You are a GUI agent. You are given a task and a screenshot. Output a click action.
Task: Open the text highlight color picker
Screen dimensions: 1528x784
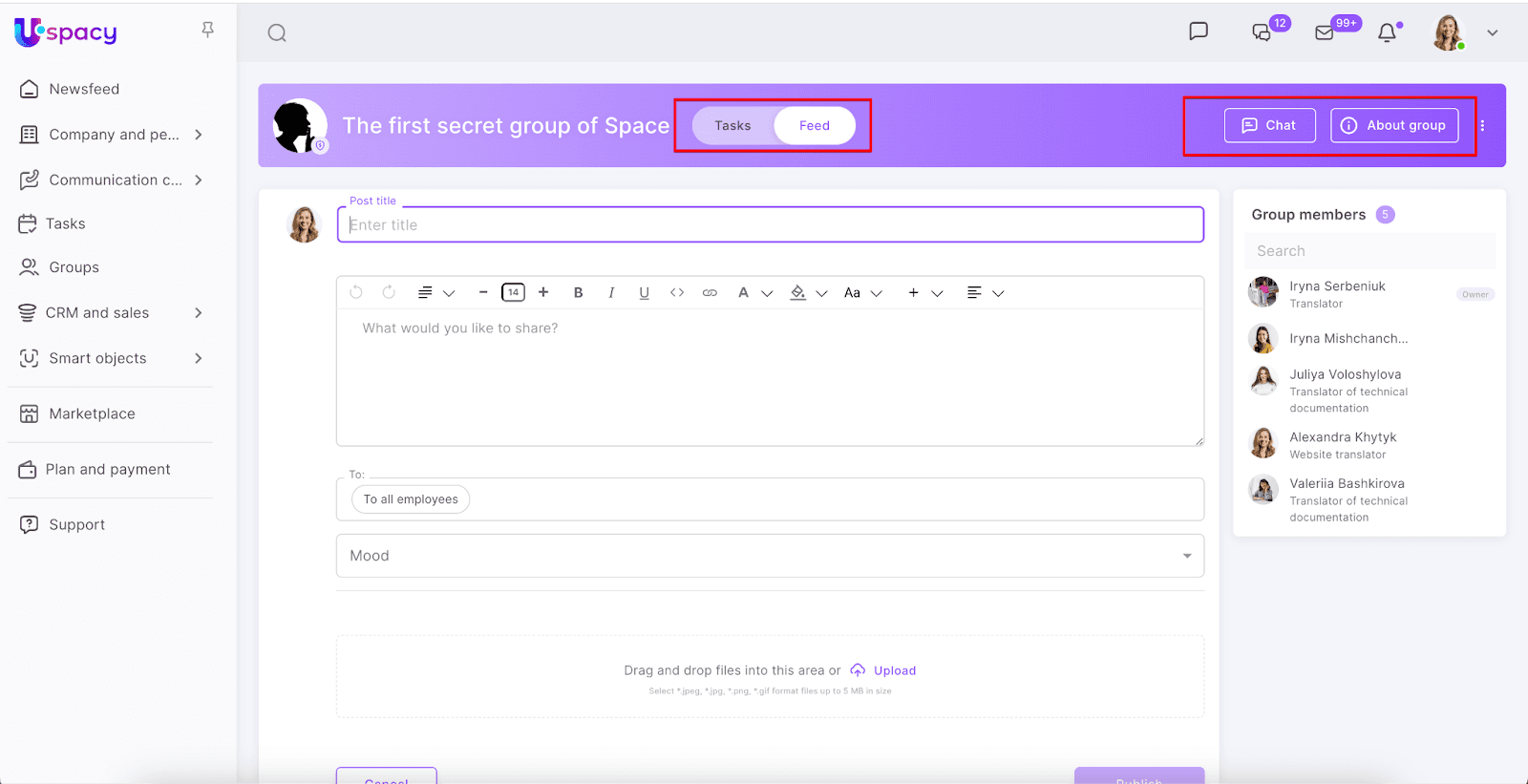pyautogui.click(x=798, y=293)
